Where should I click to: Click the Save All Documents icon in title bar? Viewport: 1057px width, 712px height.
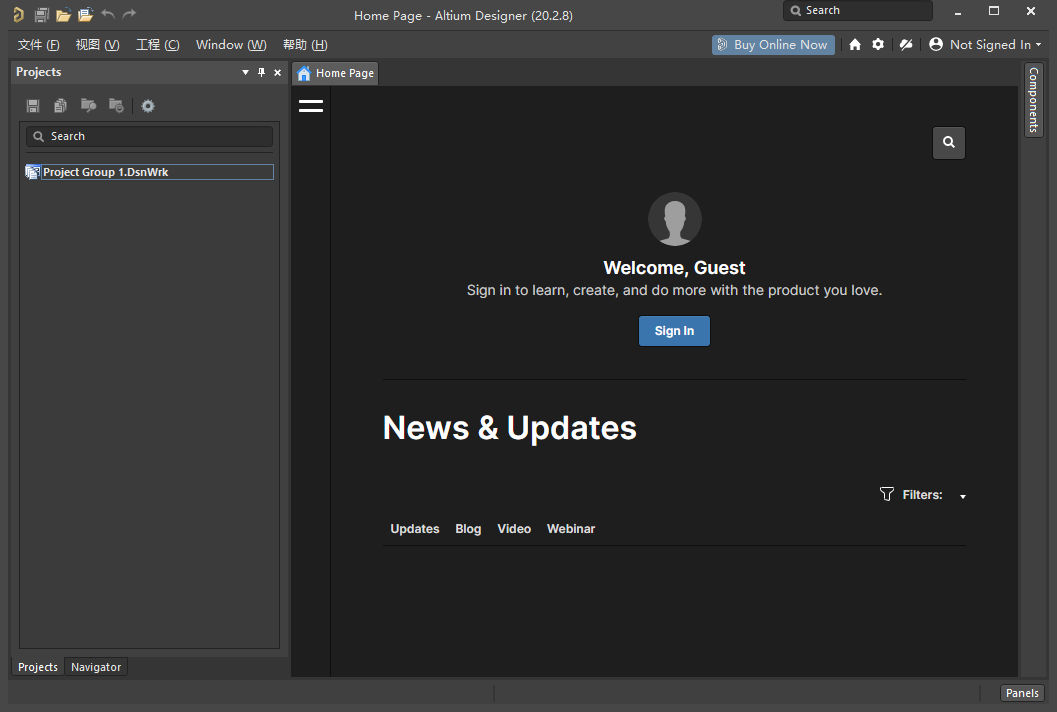pyautogui.click(x=41, y=15)
